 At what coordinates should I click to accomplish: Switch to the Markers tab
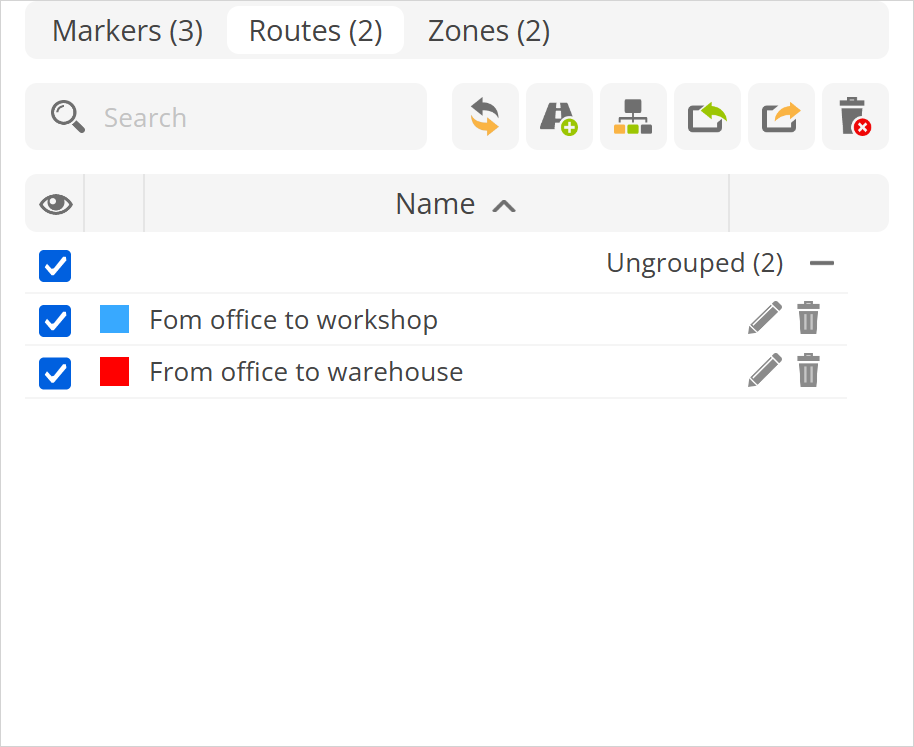[127, 31]
